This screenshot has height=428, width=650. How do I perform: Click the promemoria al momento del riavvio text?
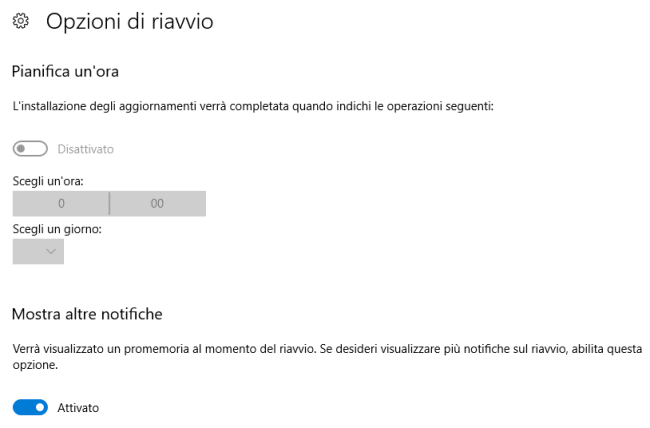pyautogui.click(x=219, y=349)
